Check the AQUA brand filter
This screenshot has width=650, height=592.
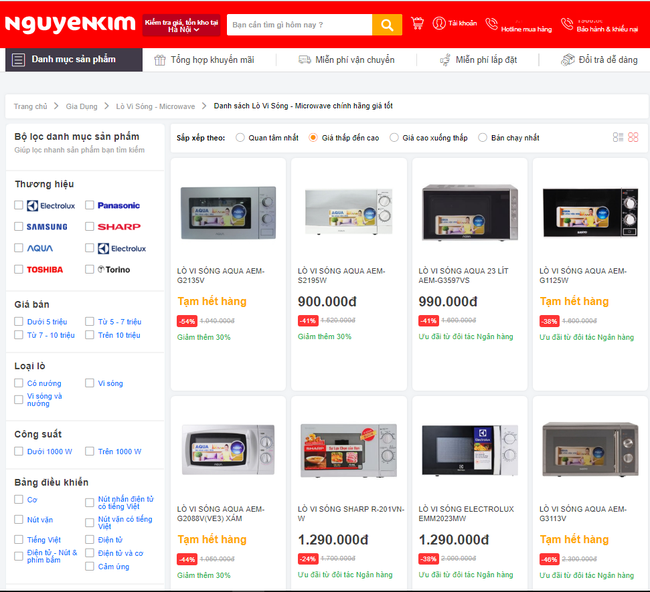point(19,248)
